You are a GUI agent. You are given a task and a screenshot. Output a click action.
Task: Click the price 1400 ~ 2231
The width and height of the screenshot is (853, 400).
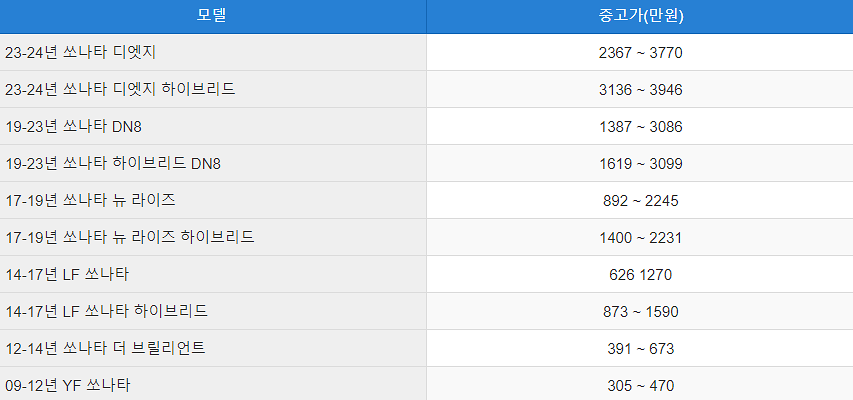point(640,238)
